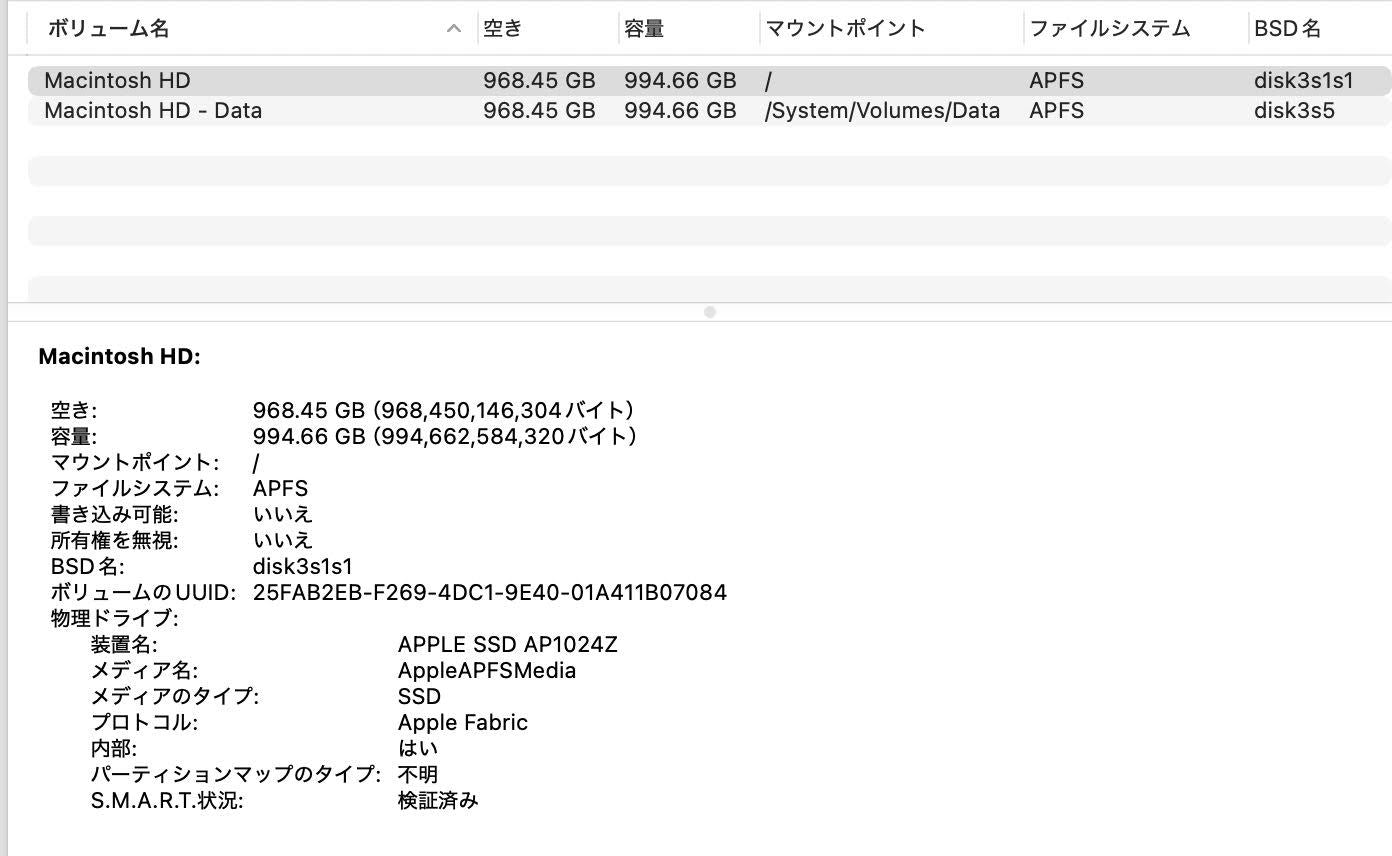This screenshot has height=856, width=1392.
Task: Click the volume UUID value text
Action: [486, 592]
